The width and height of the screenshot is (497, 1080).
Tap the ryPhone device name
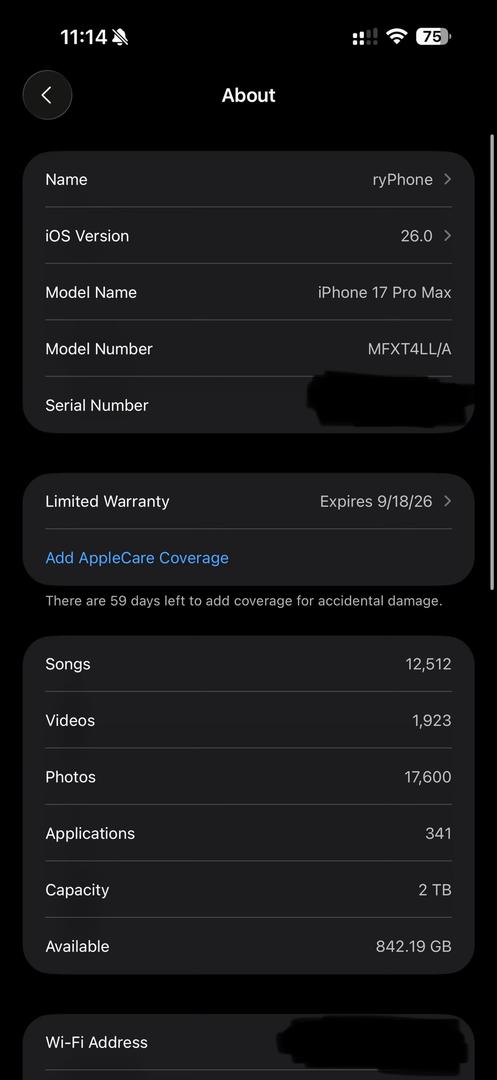(x=403, y=180)
